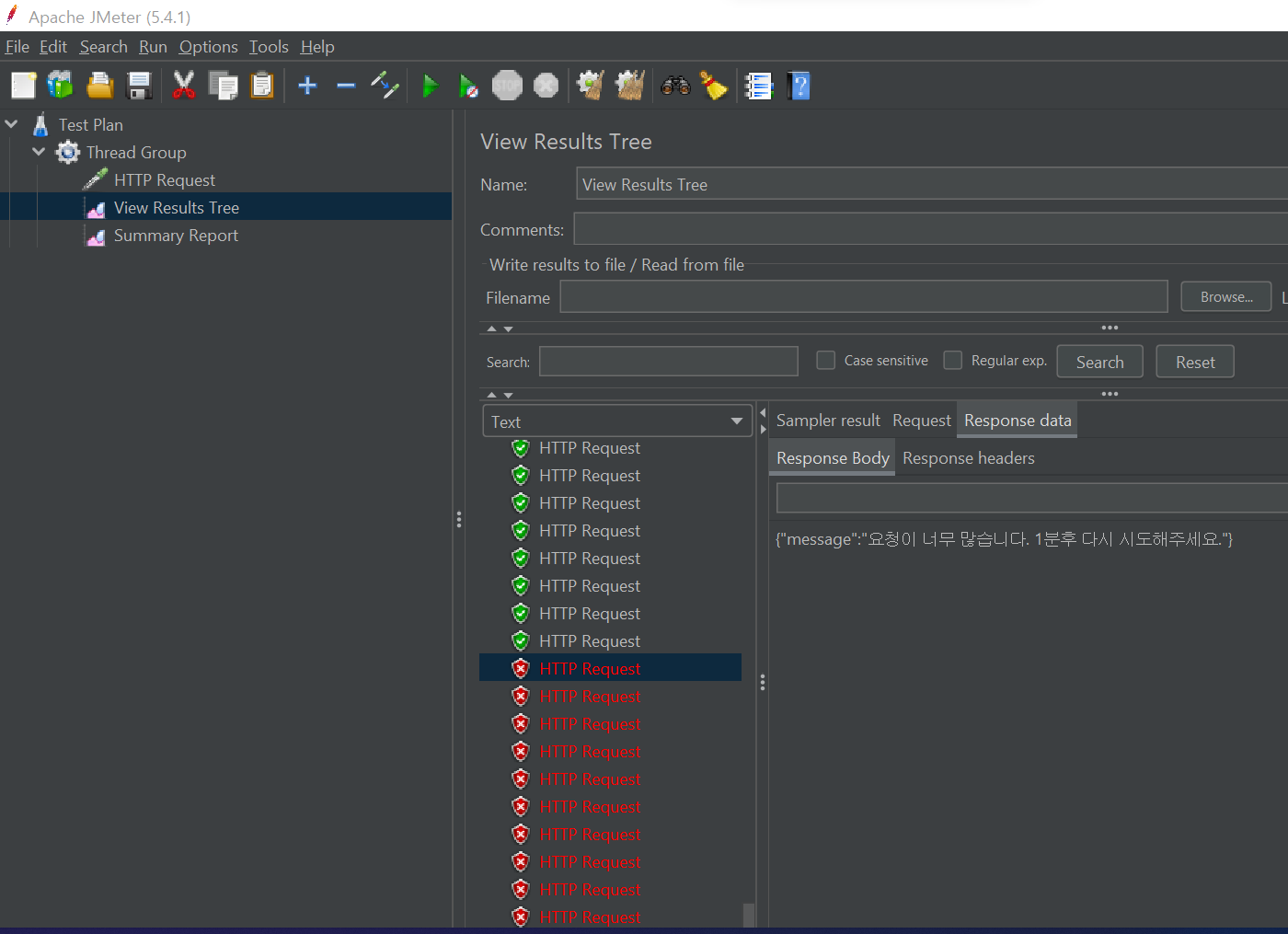Click the Clear results broom icon
The width and height of the screenshot is (1288, 934).
591,86
